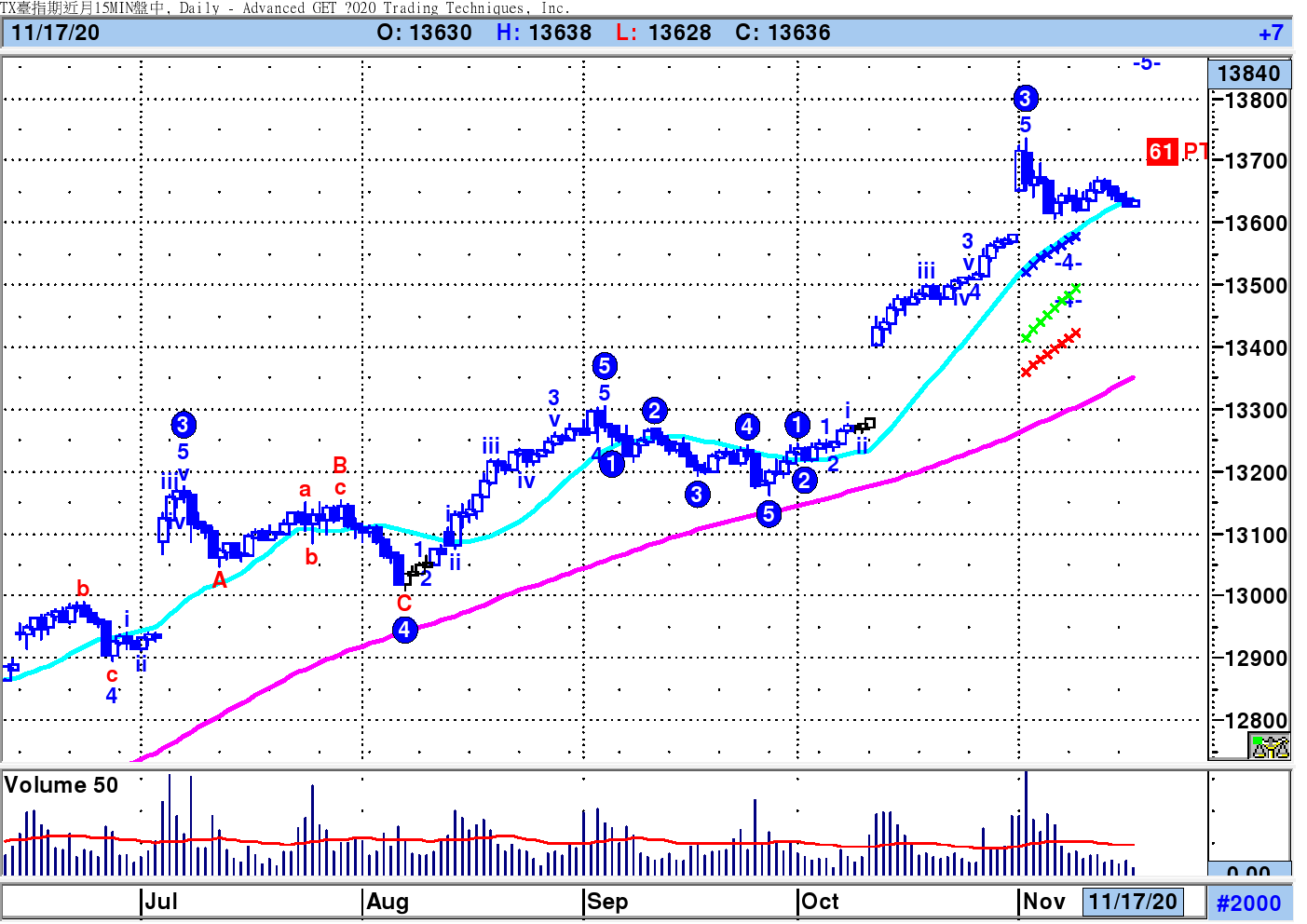Click the Sep month label on time axis

point(607,902)
